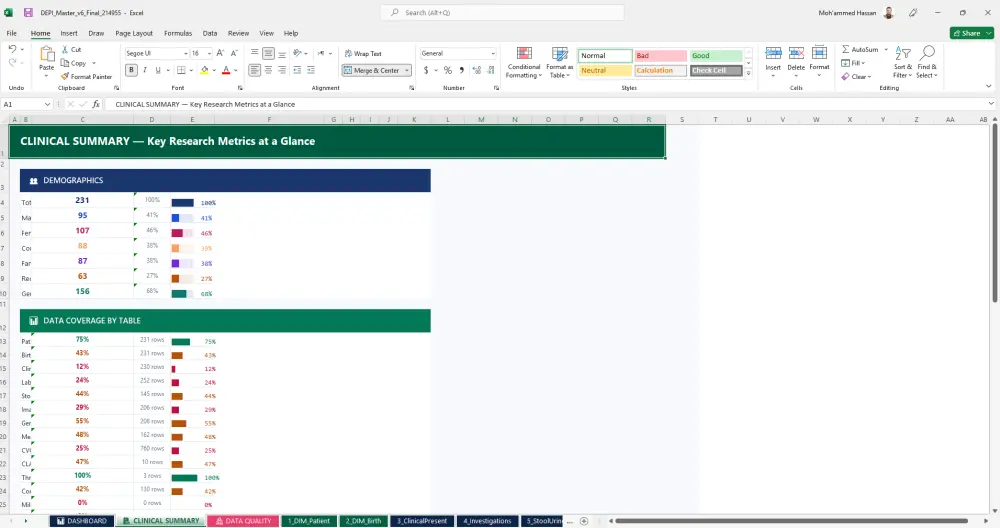This screenshot has height=528, width=1000.
Task: Click the insert function fx icon
Action: (x=96, y=104)
